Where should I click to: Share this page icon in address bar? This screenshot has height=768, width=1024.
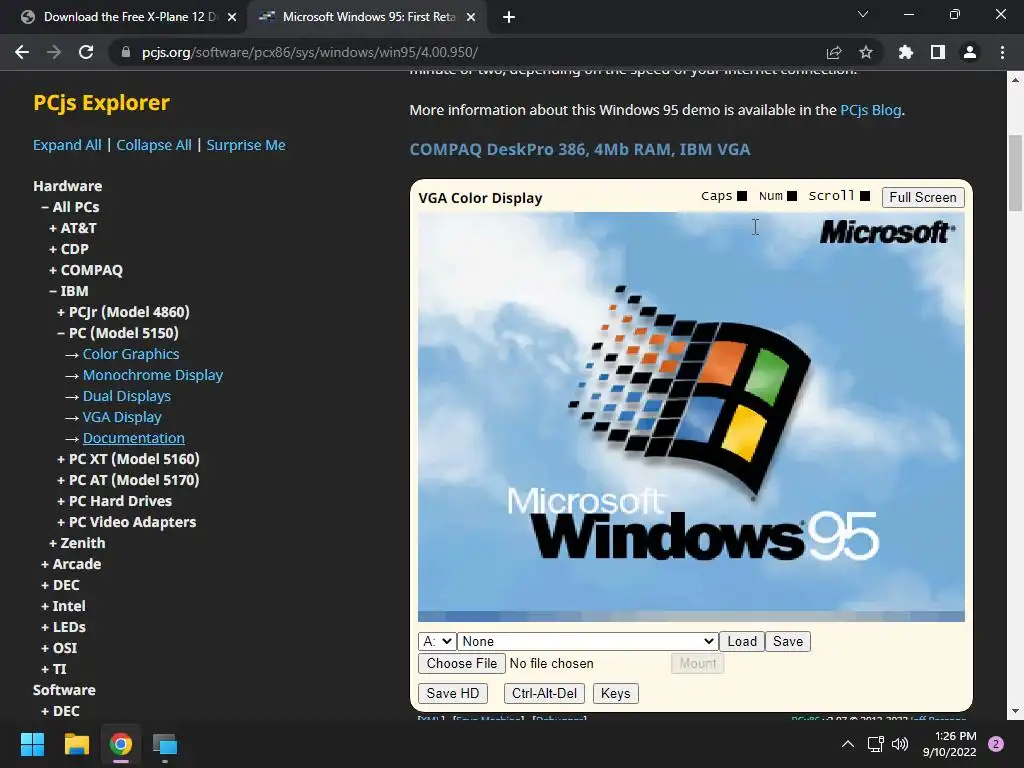pyautogui.click(x=834, y=52)
